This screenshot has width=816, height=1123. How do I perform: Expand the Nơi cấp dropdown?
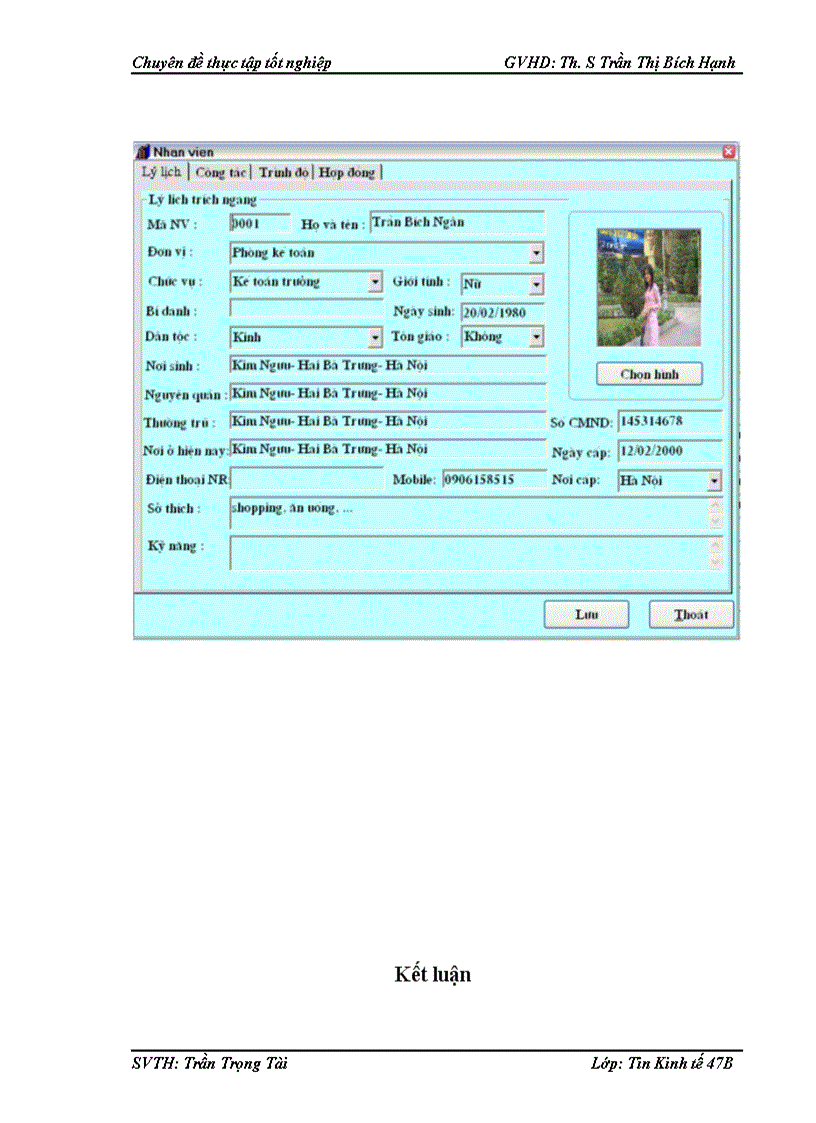point(716,480)
